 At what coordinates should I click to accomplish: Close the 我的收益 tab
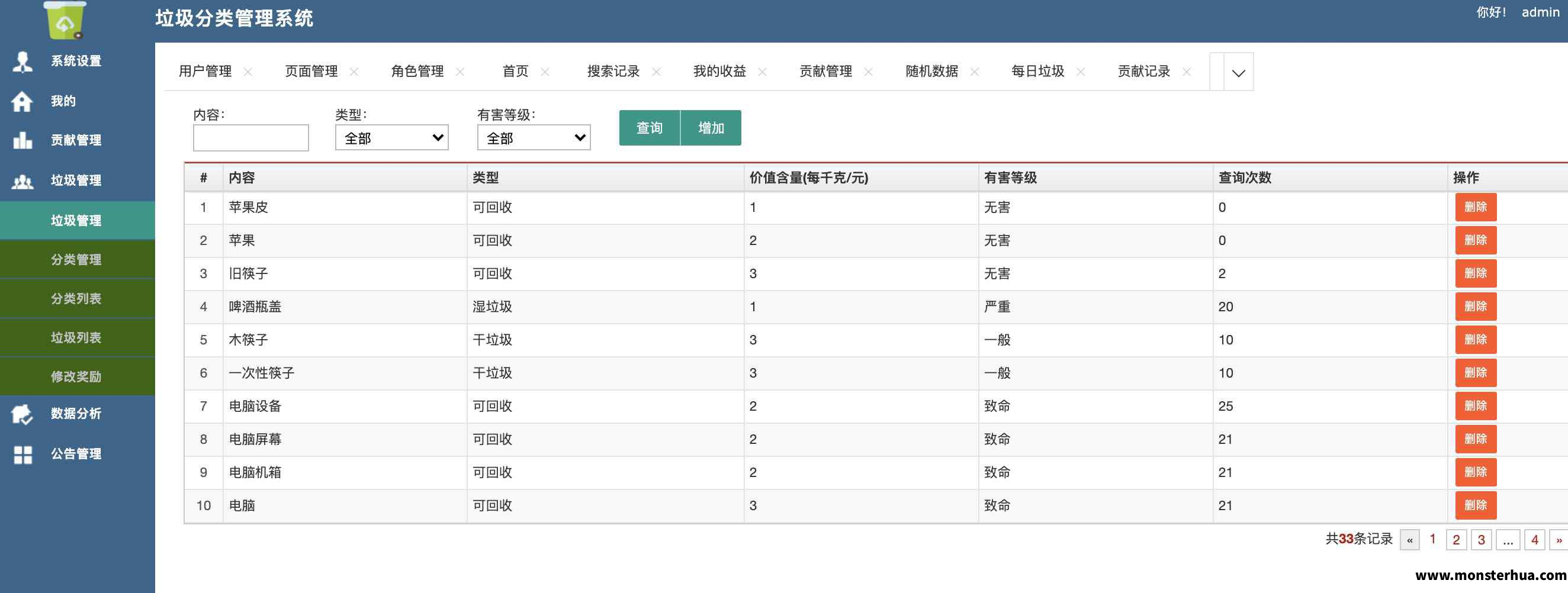(x=762, y=72)
